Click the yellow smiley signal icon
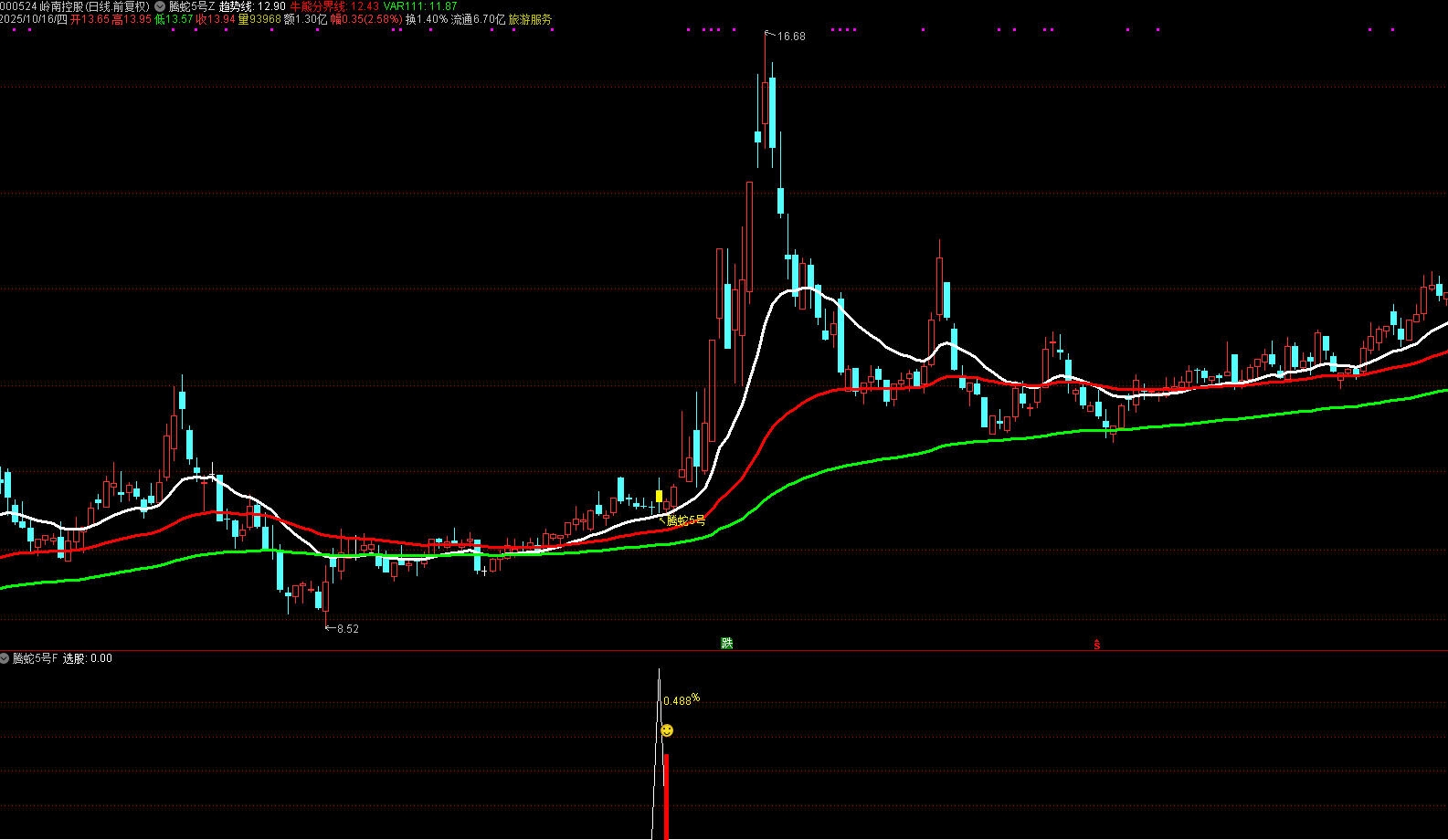The height and width of the screenshot is (840, 1448). pyautogui.click(x=667, y=730)
